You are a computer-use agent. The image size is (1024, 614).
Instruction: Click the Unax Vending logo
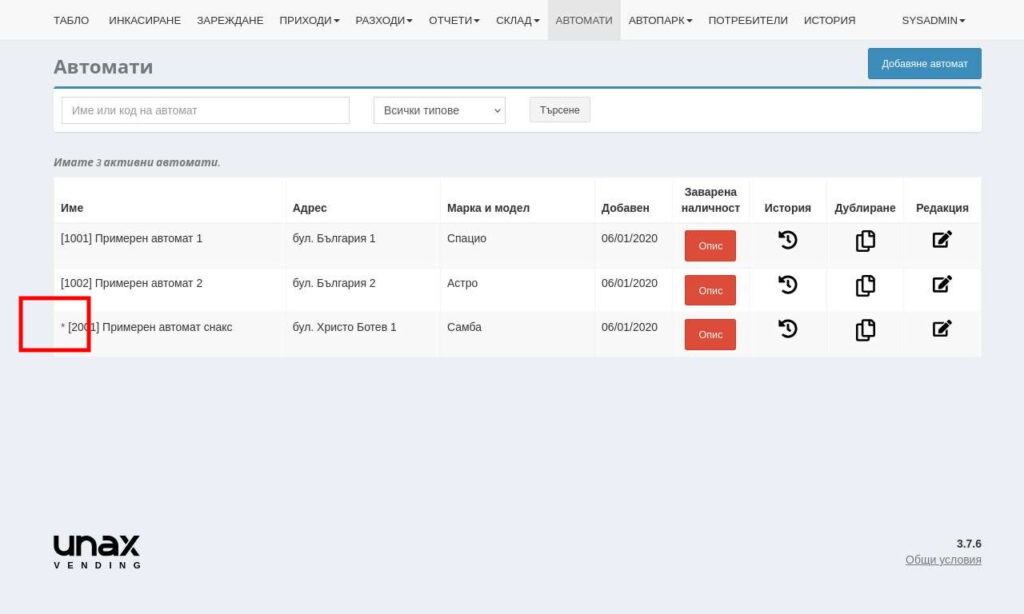tap(97, 552)
